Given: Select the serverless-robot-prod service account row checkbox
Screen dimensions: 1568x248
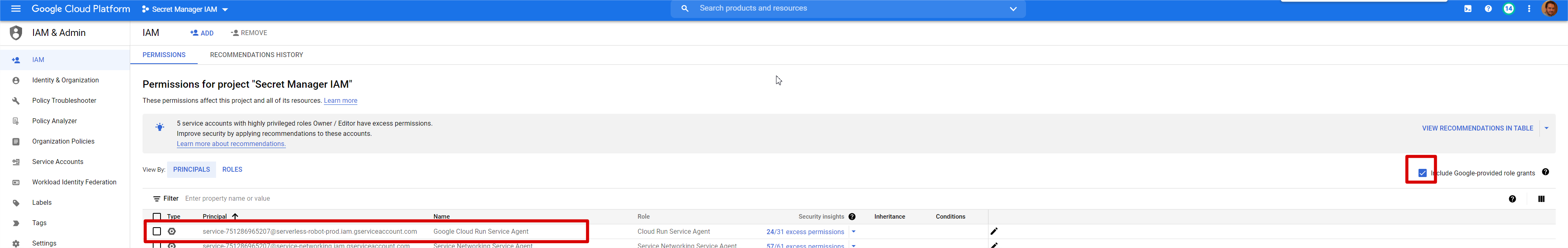Looking at the screenshot, I should coord(157,231).
